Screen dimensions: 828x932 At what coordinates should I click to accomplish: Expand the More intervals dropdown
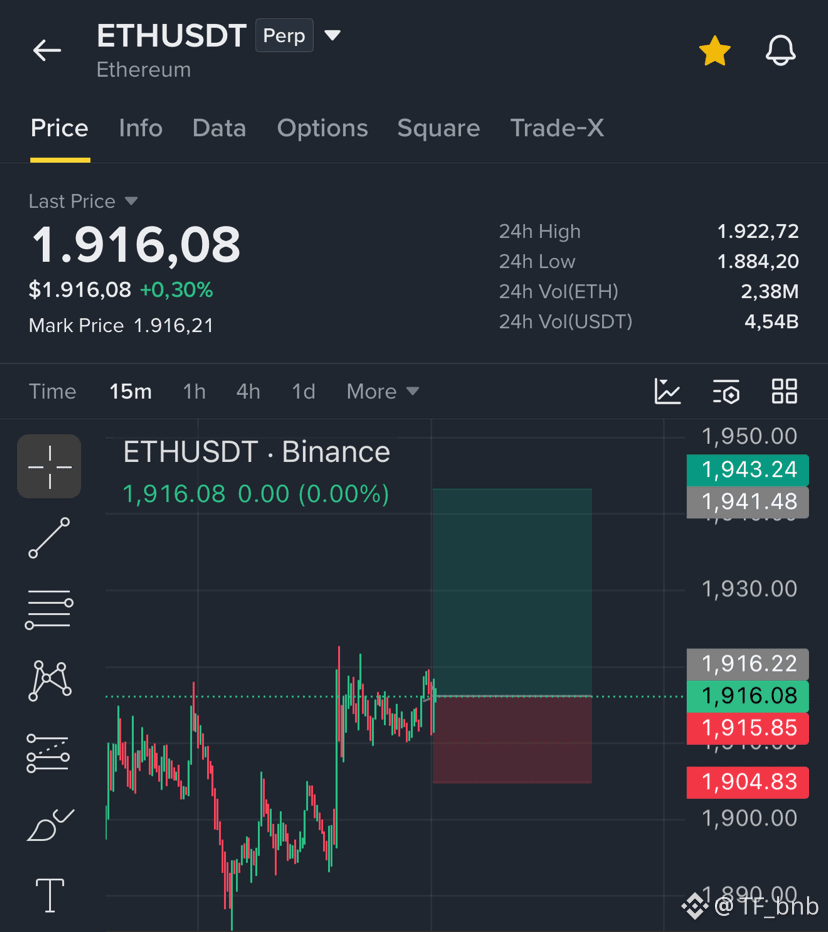point(383,392)
